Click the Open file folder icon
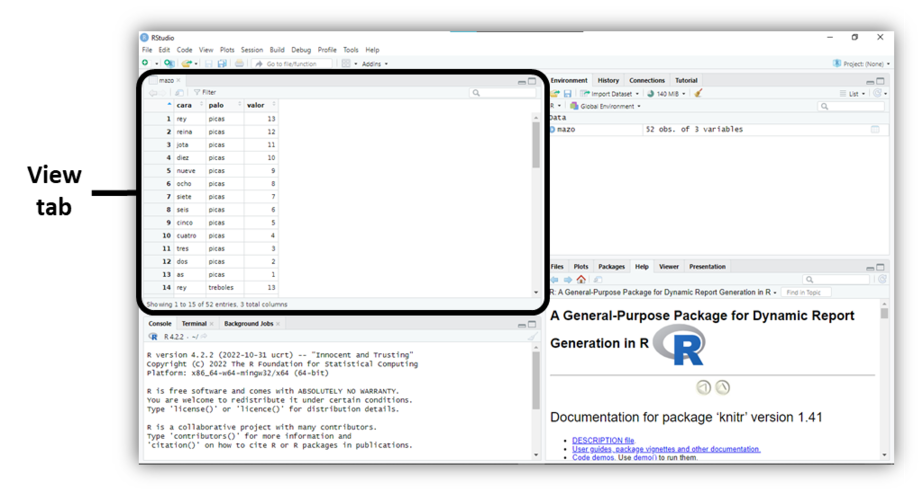 click(x=187, y=63)
